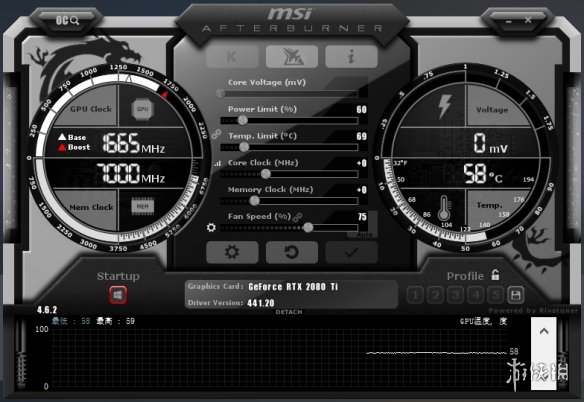
Task: Click the Fan Speed slider handle
Action: tap(308, 227)
